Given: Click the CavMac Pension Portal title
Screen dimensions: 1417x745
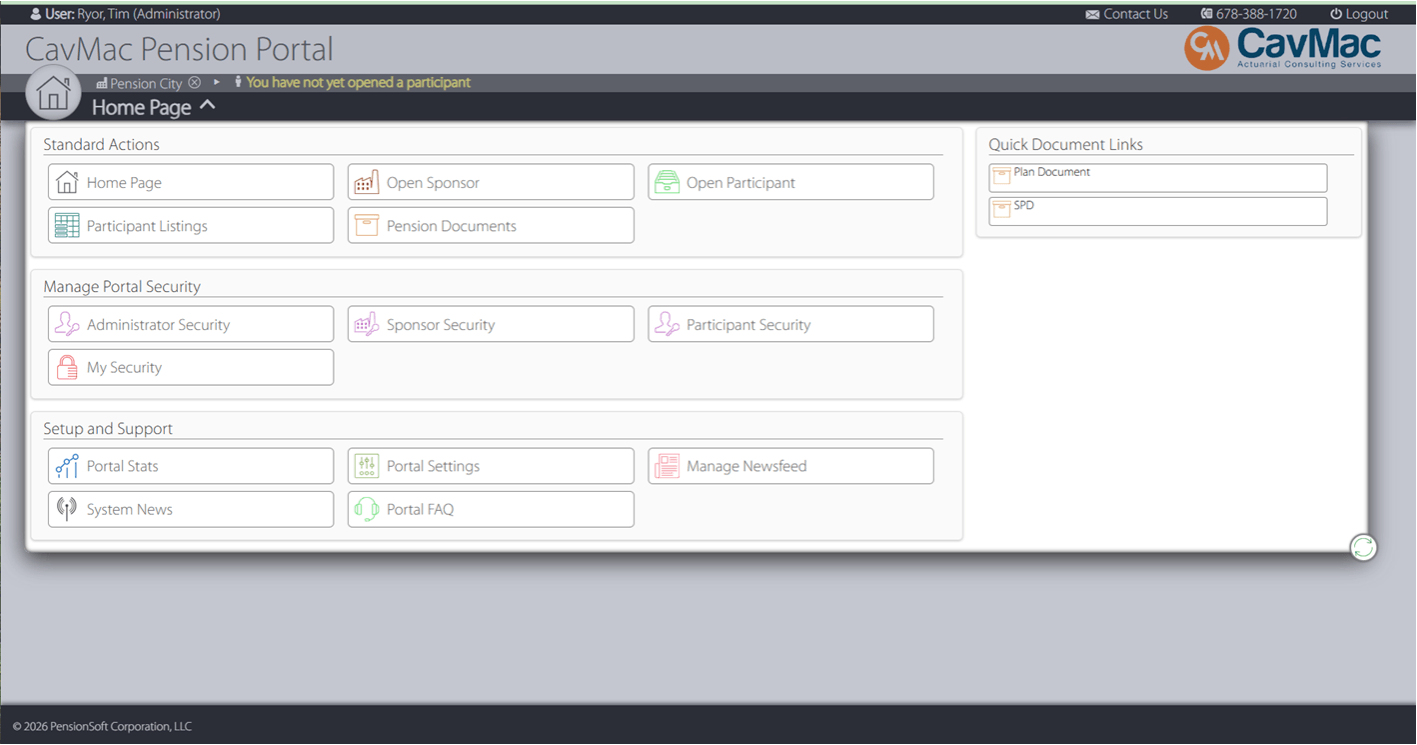Looking at the screenshot, I should (x=179, y=49).
